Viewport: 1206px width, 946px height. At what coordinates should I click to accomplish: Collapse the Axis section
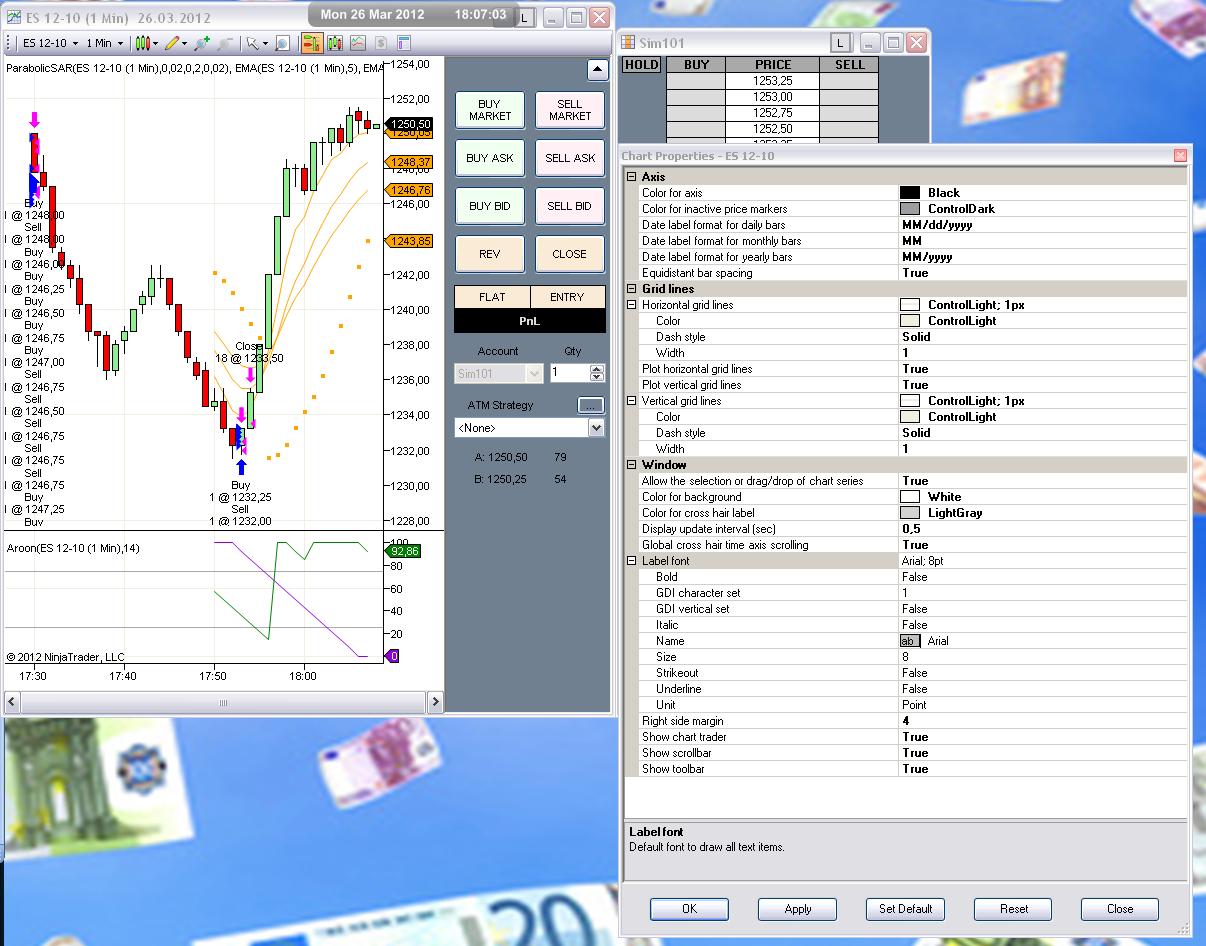[632, 177]
